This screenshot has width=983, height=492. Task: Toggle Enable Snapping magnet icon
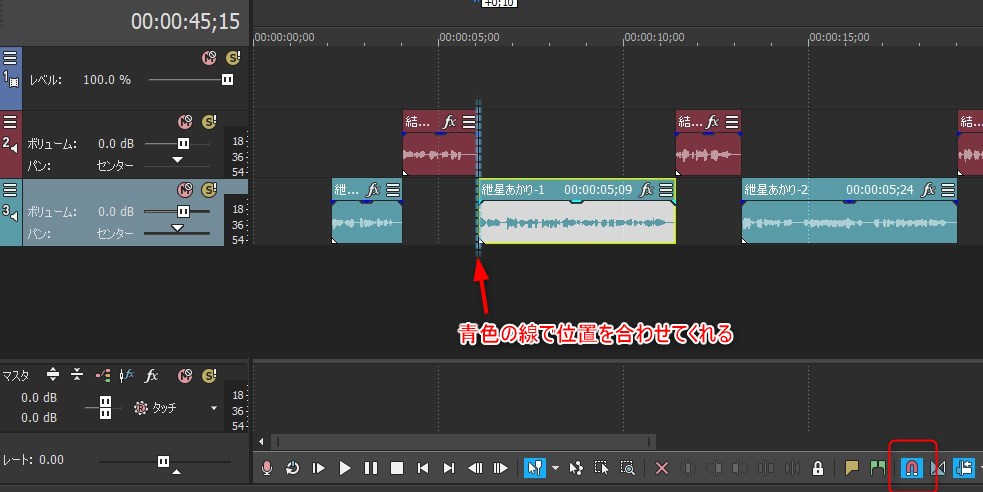click(x=912, y=468)
